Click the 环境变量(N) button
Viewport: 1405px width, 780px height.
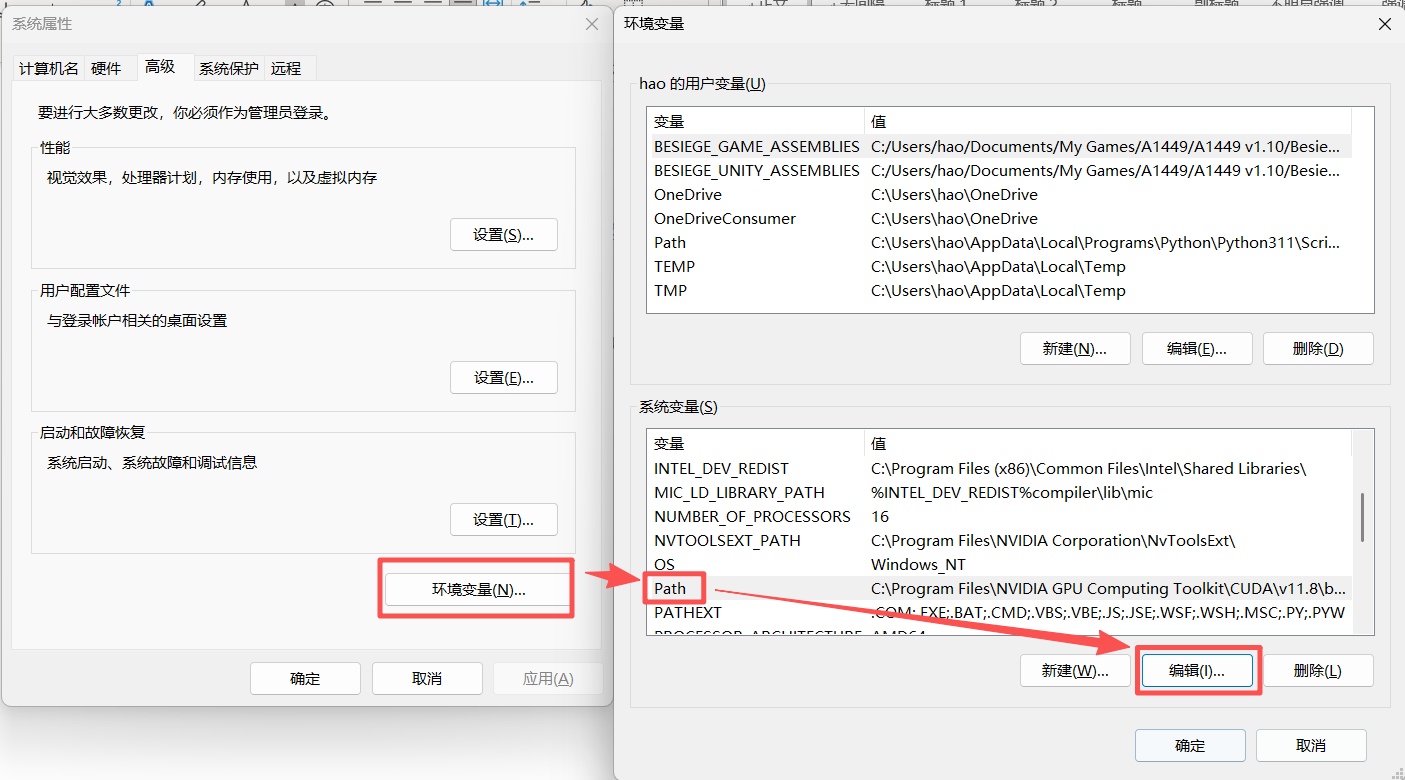tap(476, 588)
